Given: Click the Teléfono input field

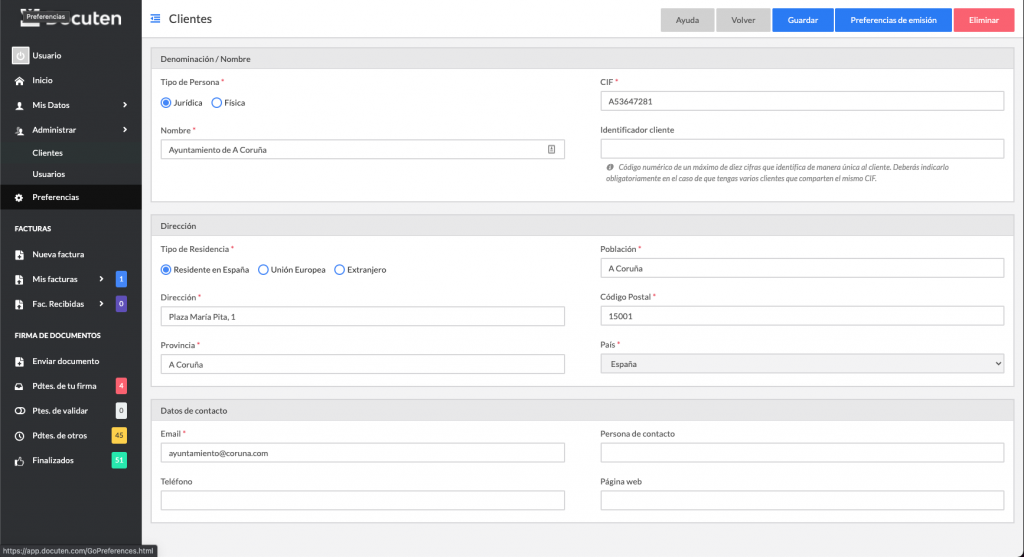Looking at the screenshot, I should [x=362, y=501].
